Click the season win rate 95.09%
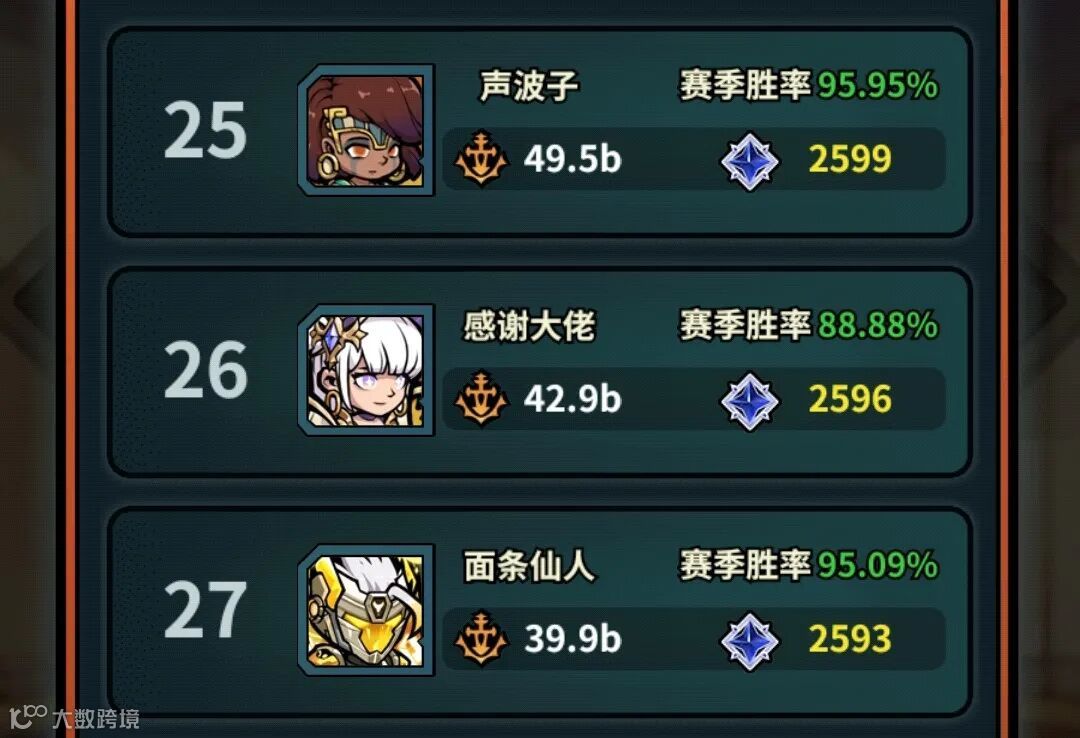 pyautogui.click(x=878, y=565)
